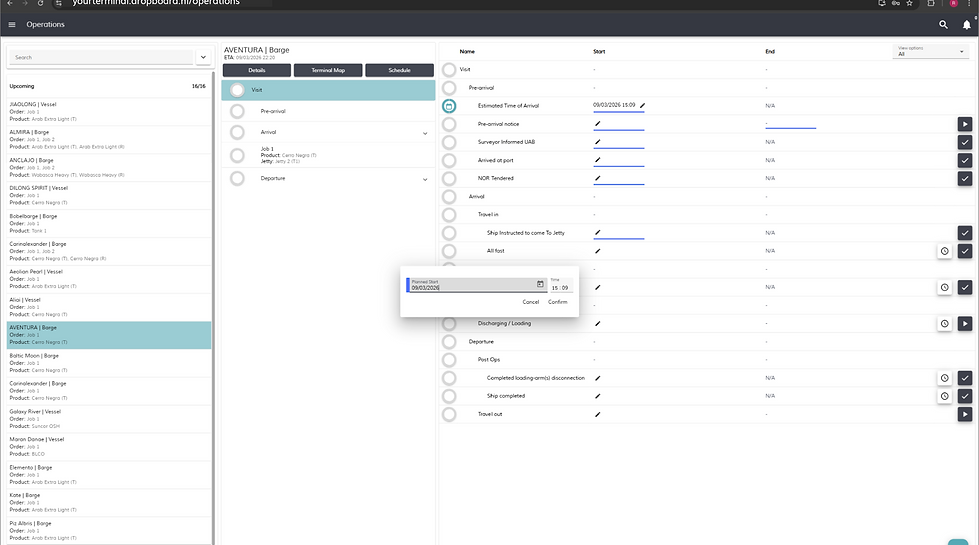
Task: Click the search magnifier icon in header
Action: (x=943, y=25)
